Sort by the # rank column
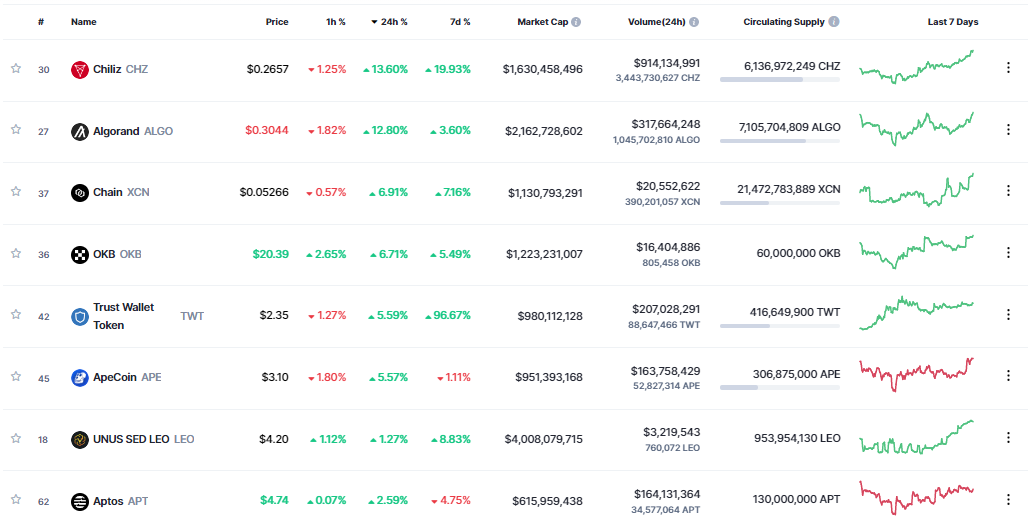The height and width of the screenshot is (520, 1028). click(41, 22)
